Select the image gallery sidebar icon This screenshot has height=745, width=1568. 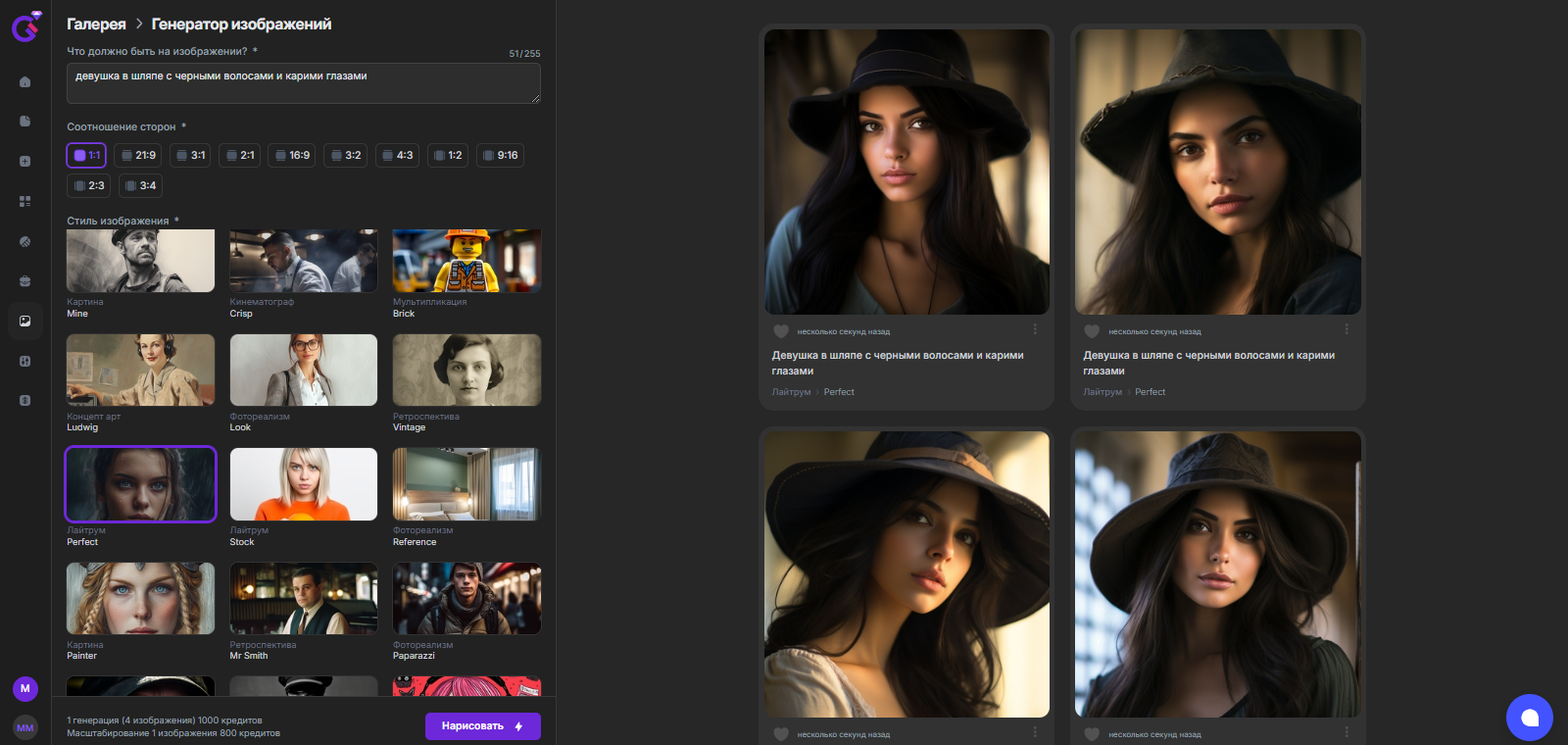pyautogui.click(x=25, y=321)
